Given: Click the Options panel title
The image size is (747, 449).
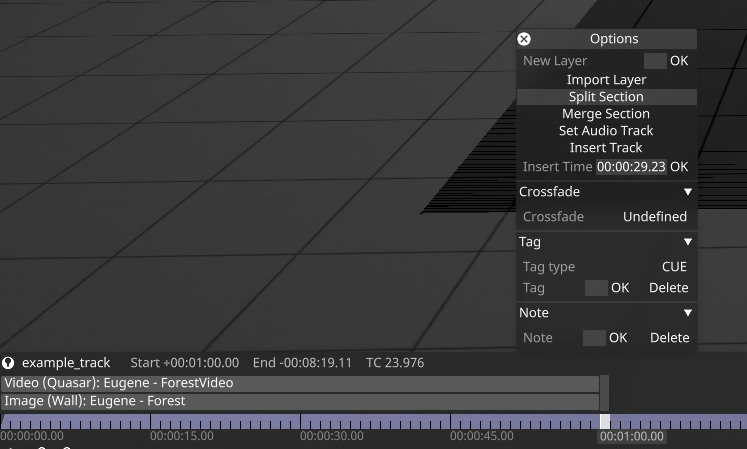Looking at the screenshot, I should pyautogui.click(x=614, y=39).
